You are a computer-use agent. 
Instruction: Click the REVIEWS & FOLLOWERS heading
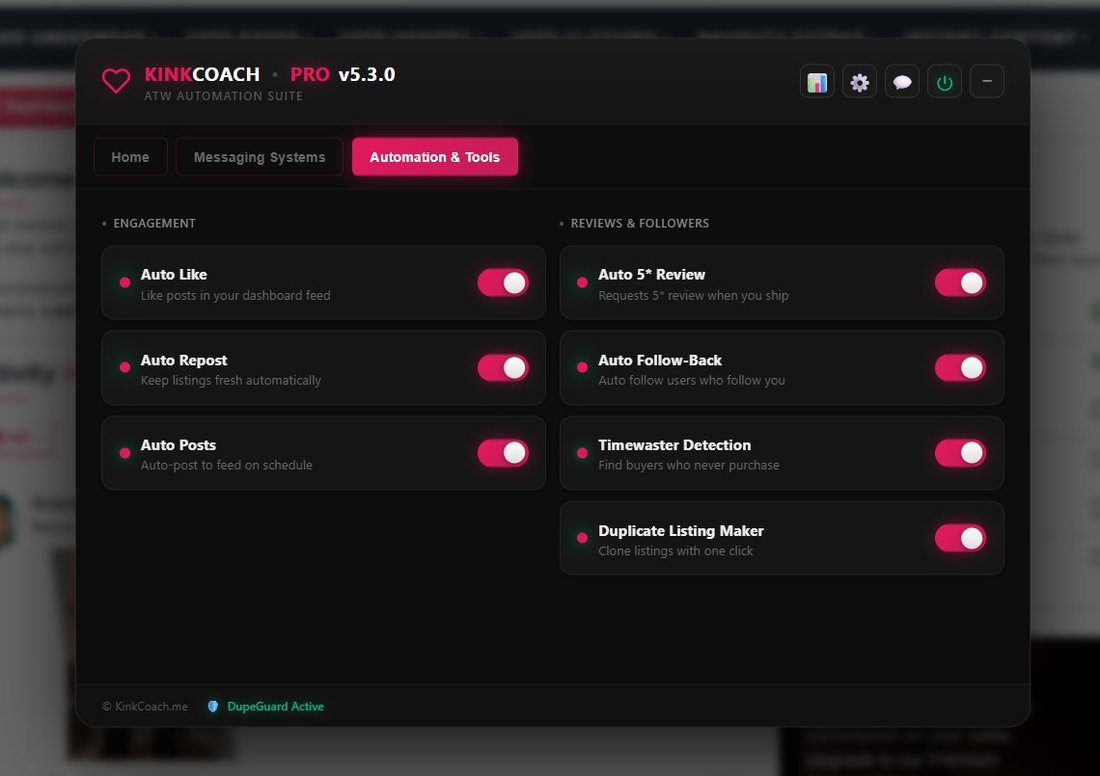click(640, 223)
